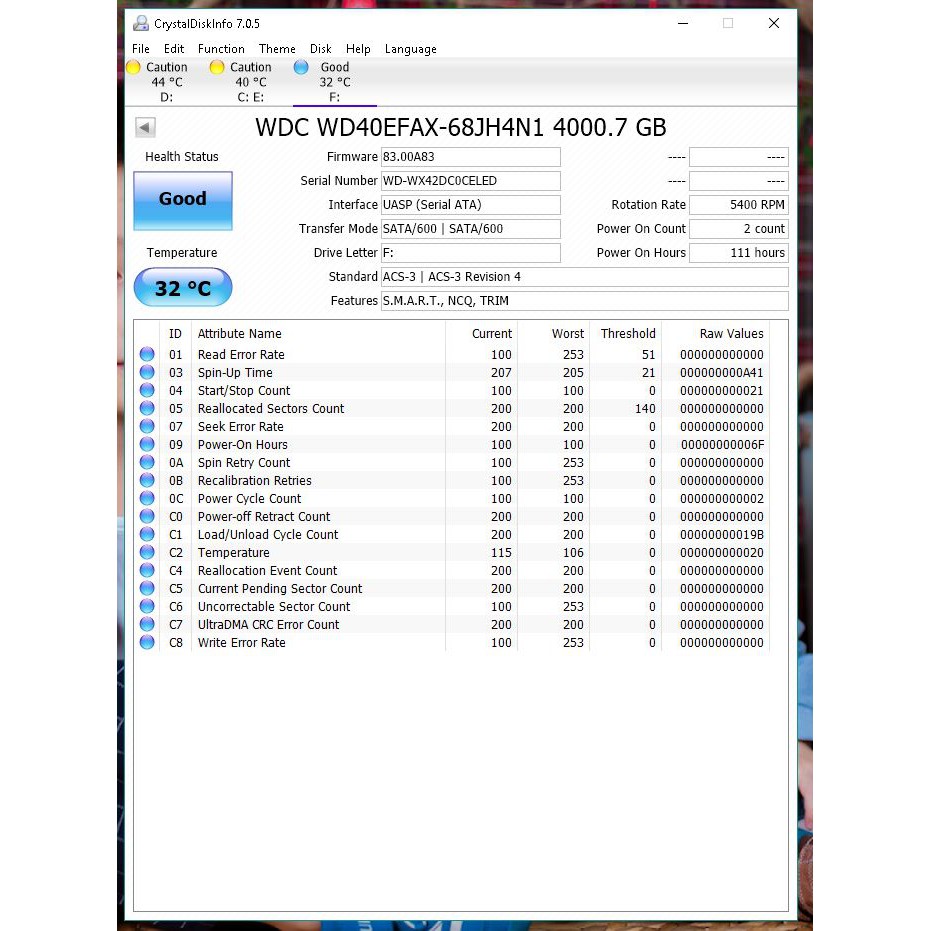Click the back arrow to switch drives

click(x=145, y=127)
